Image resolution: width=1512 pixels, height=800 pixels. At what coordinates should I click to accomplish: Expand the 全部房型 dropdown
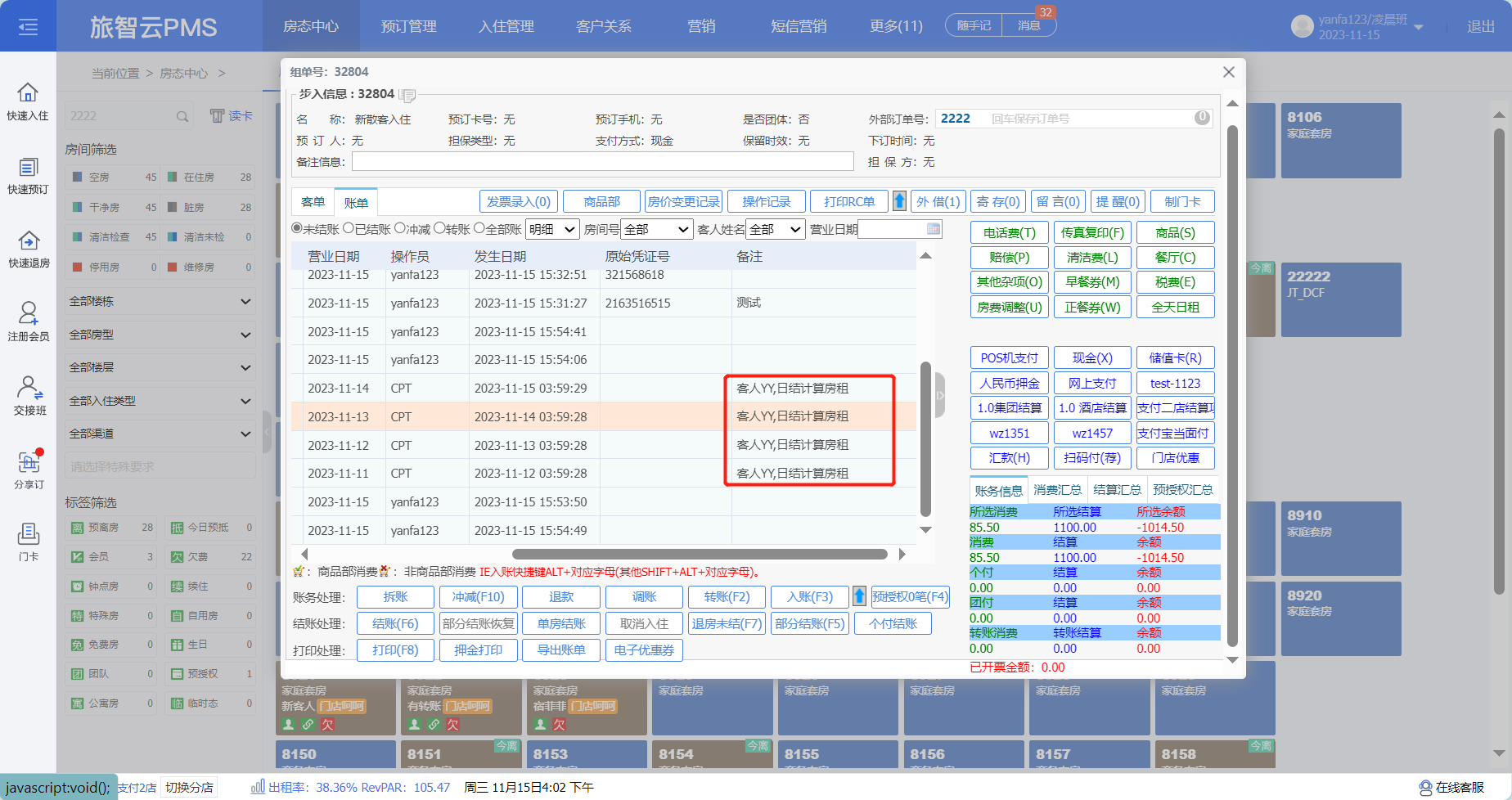pyautogui.click(x=160, y=335)
